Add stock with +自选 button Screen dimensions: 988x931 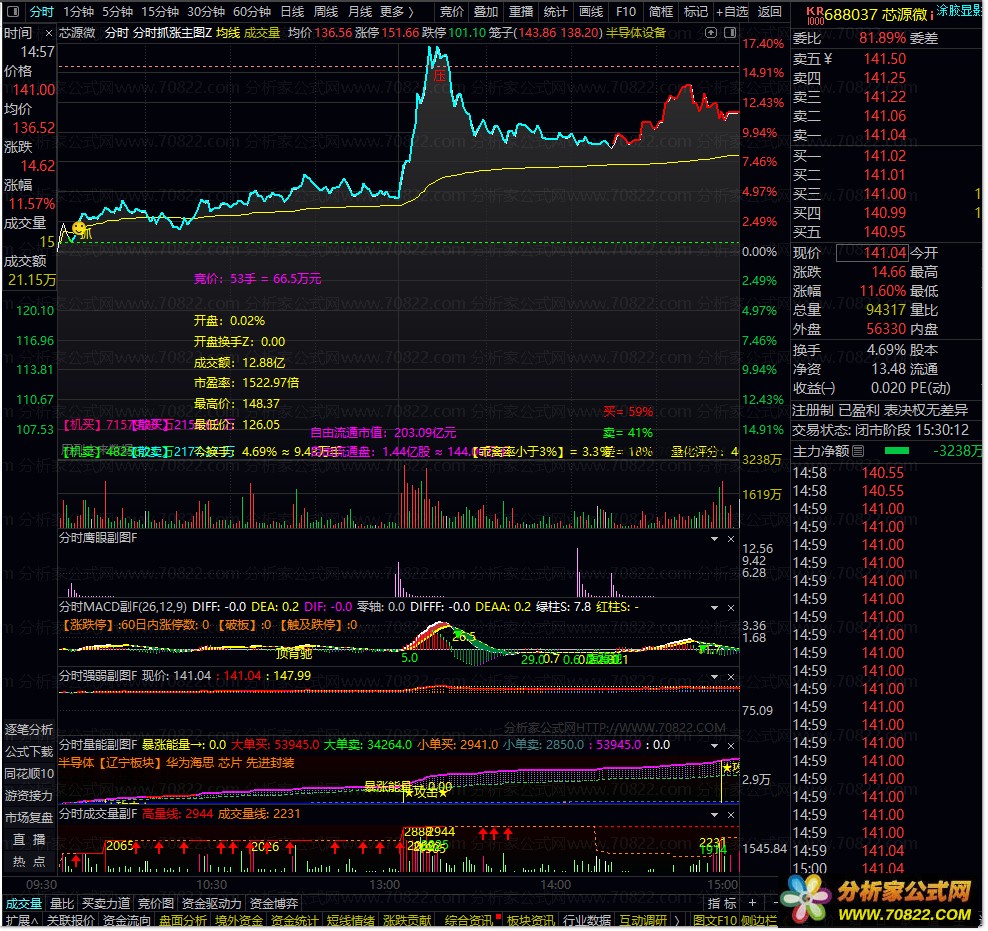coord(733,12)
